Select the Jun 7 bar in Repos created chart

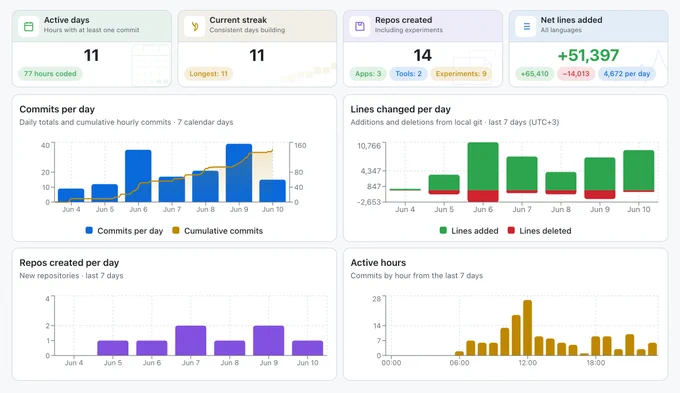tap(191, 341)
